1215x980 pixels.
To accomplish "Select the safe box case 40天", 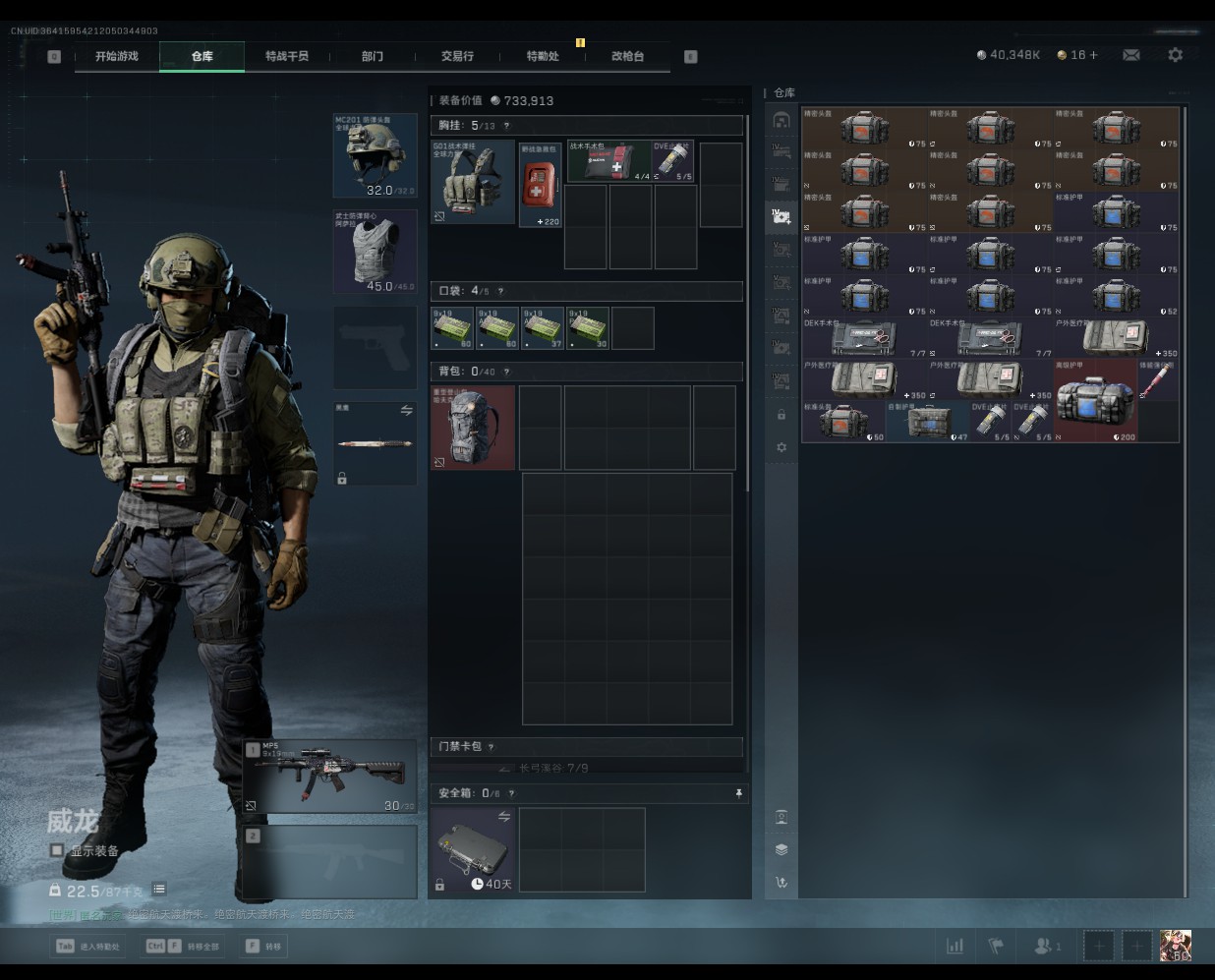I will click(473, 849).
